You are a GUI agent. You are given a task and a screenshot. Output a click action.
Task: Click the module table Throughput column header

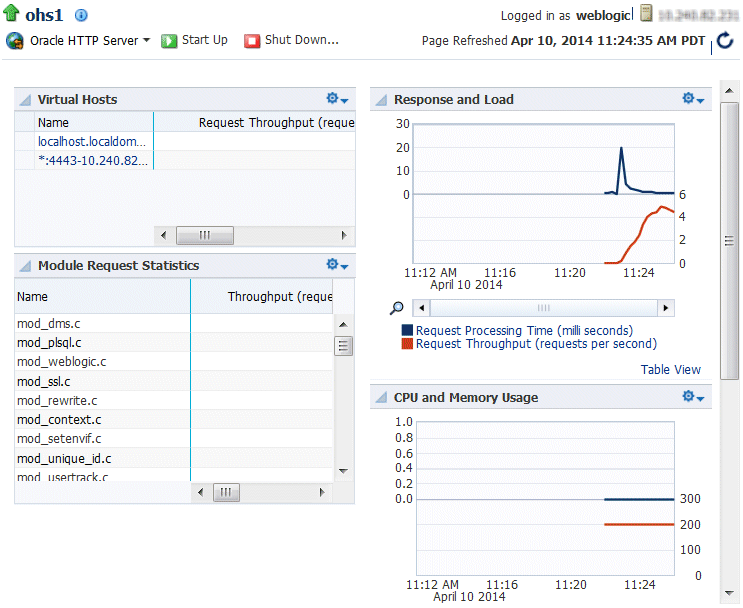[x=262, y=296]
